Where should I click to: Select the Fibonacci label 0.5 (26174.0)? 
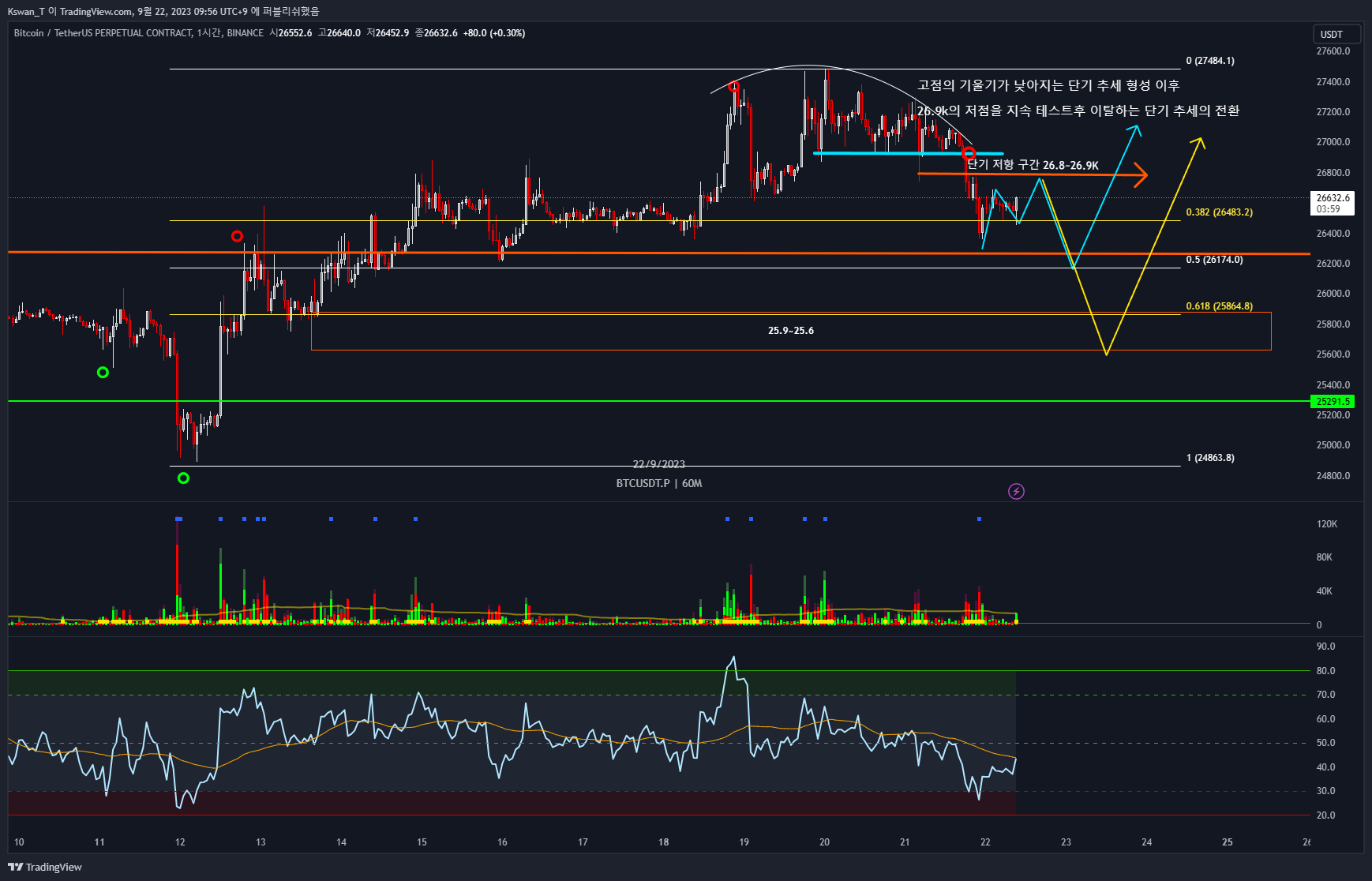point(1214,260)
